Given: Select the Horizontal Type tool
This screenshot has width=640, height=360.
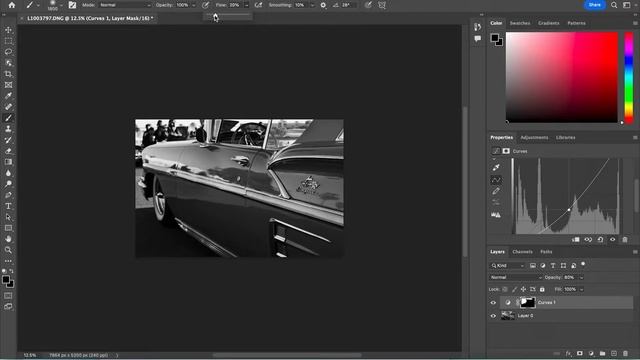Looking at the screenshot, I should 8,206.
